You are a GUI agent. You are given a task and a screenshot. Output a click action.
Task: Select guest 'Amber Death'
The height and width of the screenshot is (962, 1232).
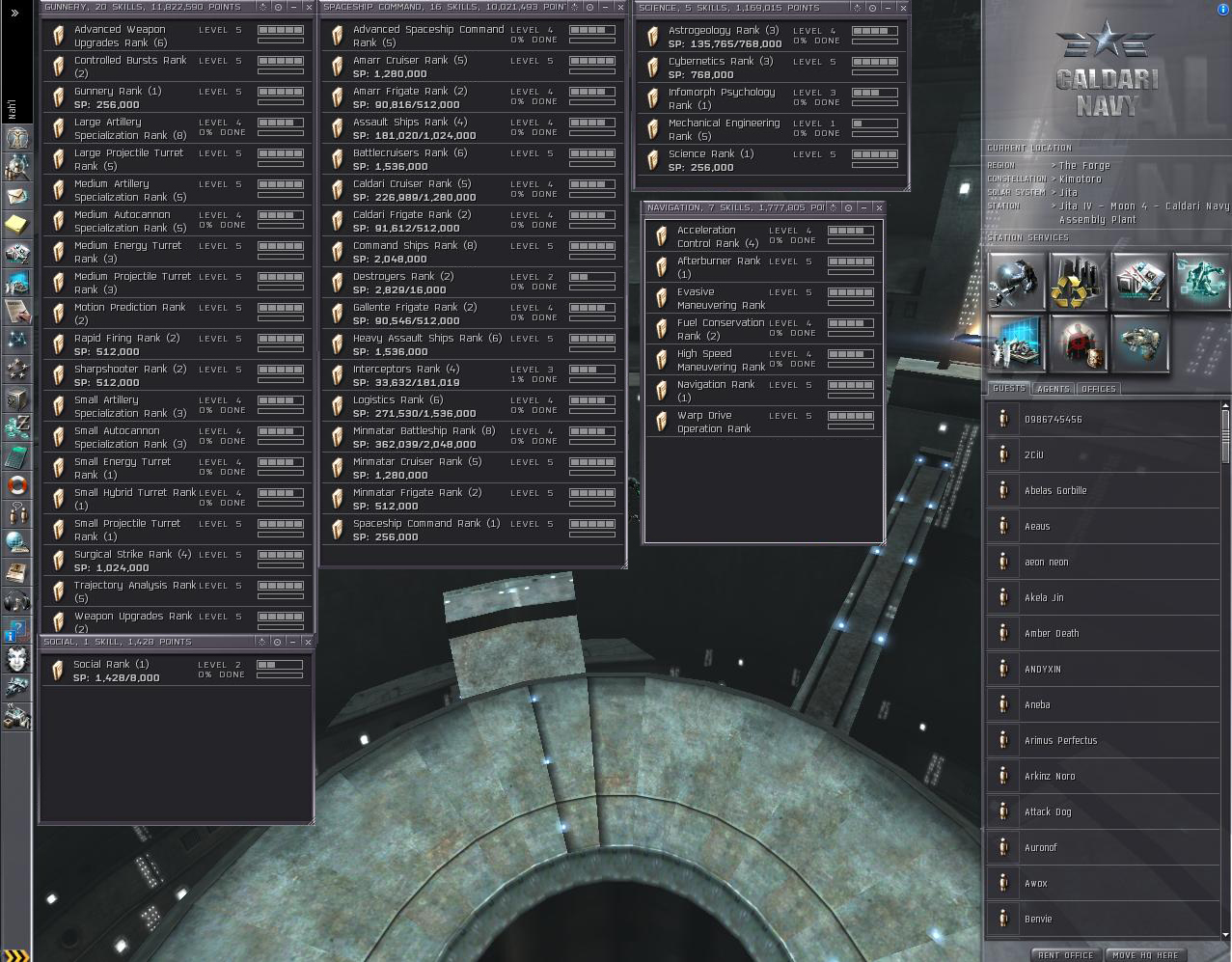[x=1104, y=633]
